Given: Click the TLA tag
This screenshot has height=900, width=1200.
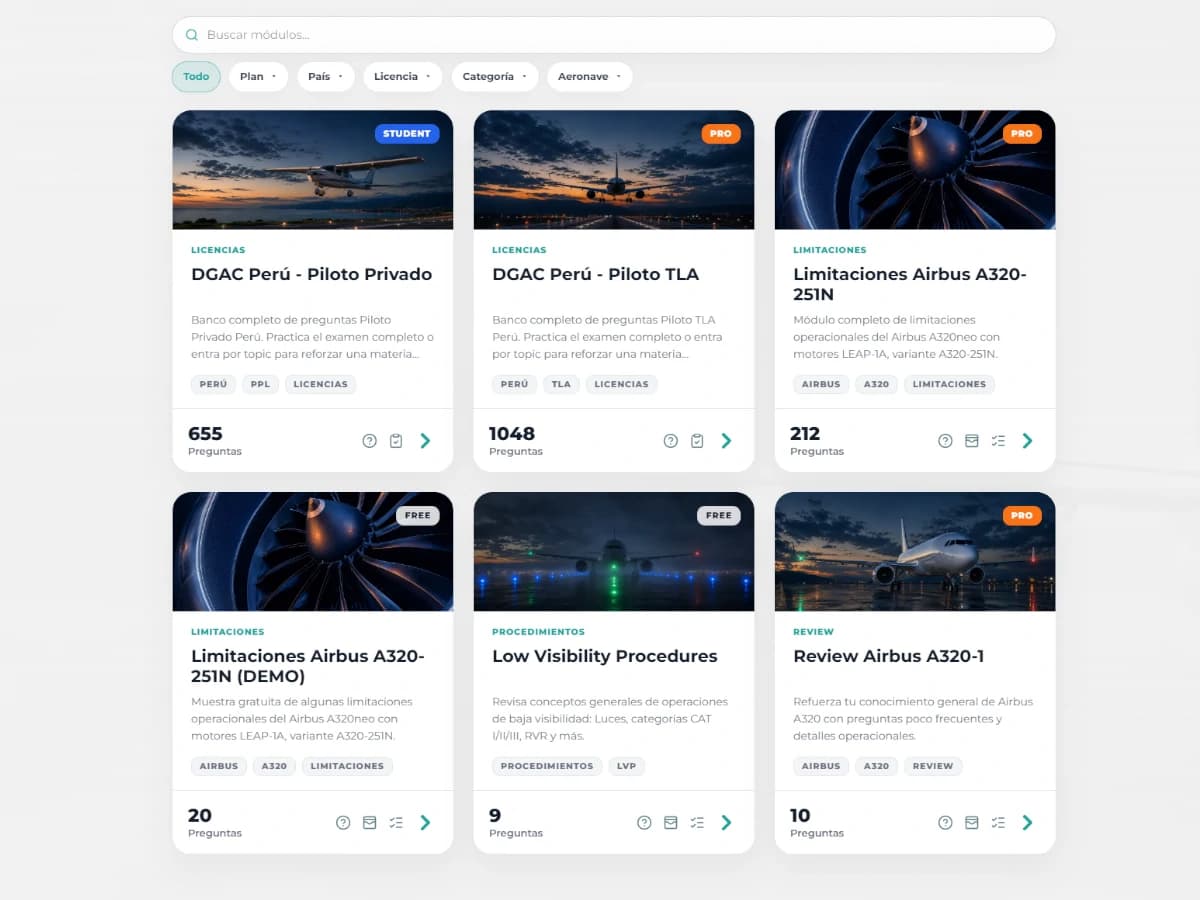Looking at the screenshot, I should (561, 384).
